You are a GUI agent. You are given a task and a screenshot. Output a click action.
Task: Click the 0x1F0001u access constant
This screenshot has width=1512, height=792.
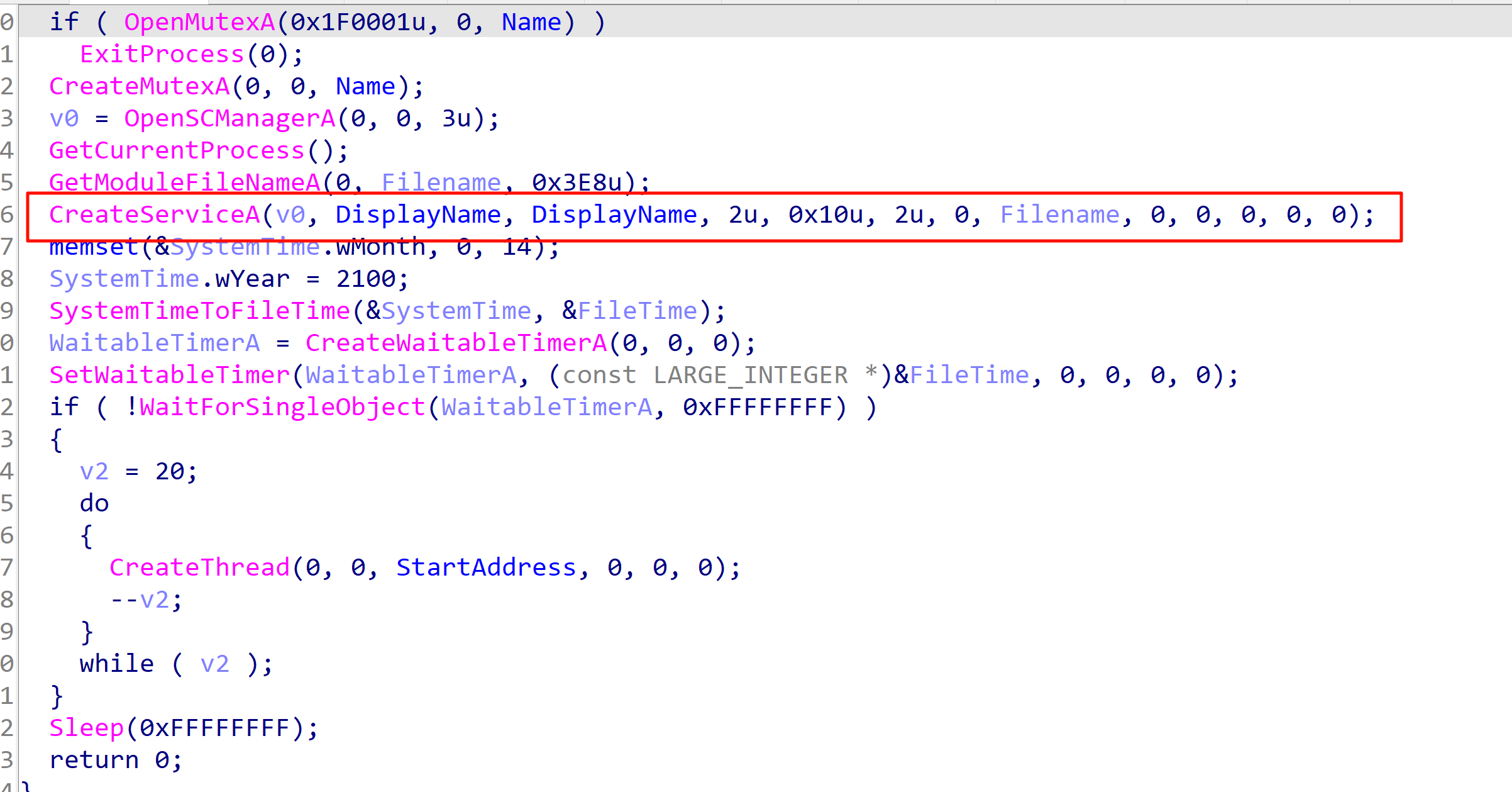pyautogui.click(x=358, y=22)
